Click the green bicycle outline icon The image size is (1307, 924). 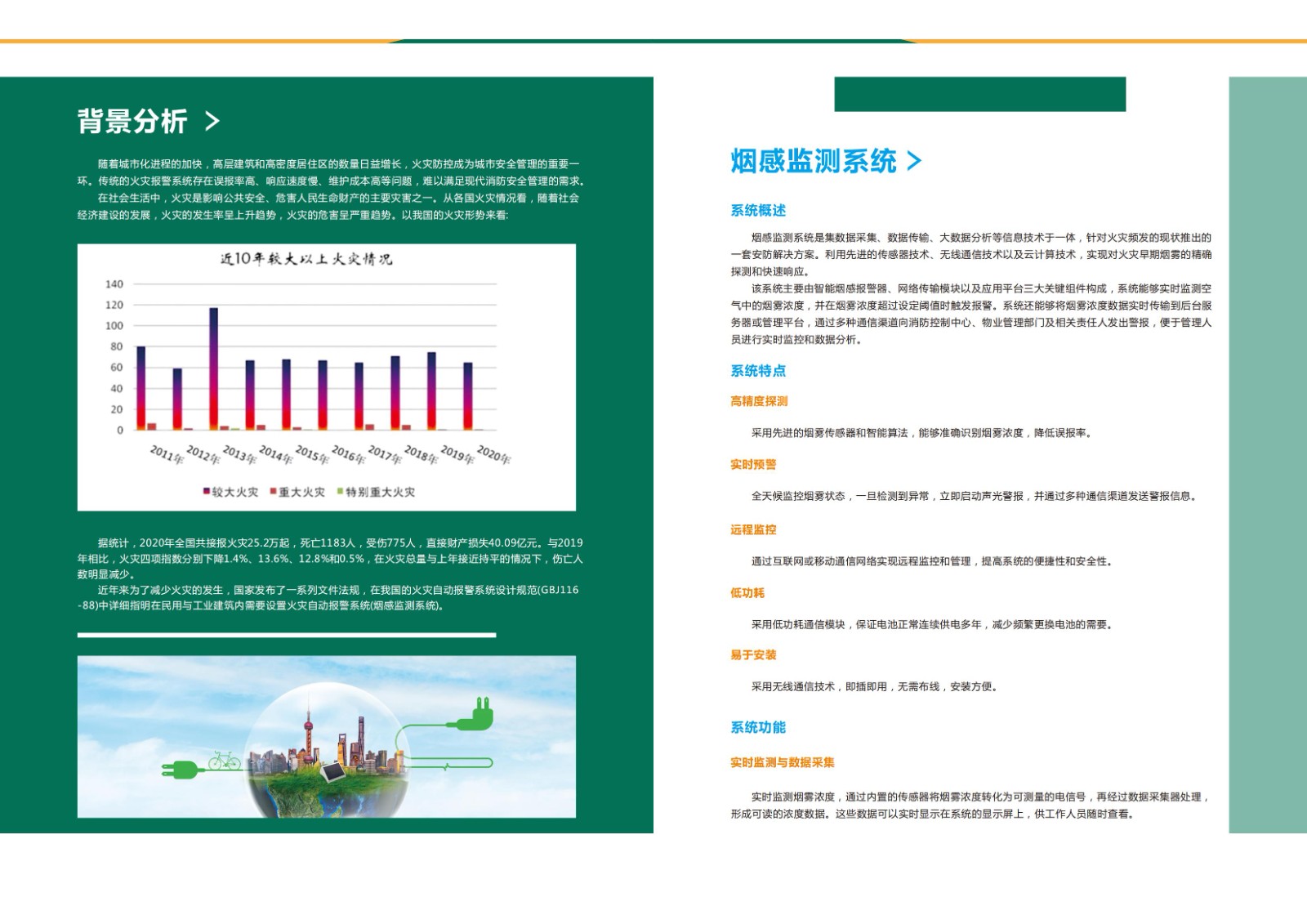224,761
